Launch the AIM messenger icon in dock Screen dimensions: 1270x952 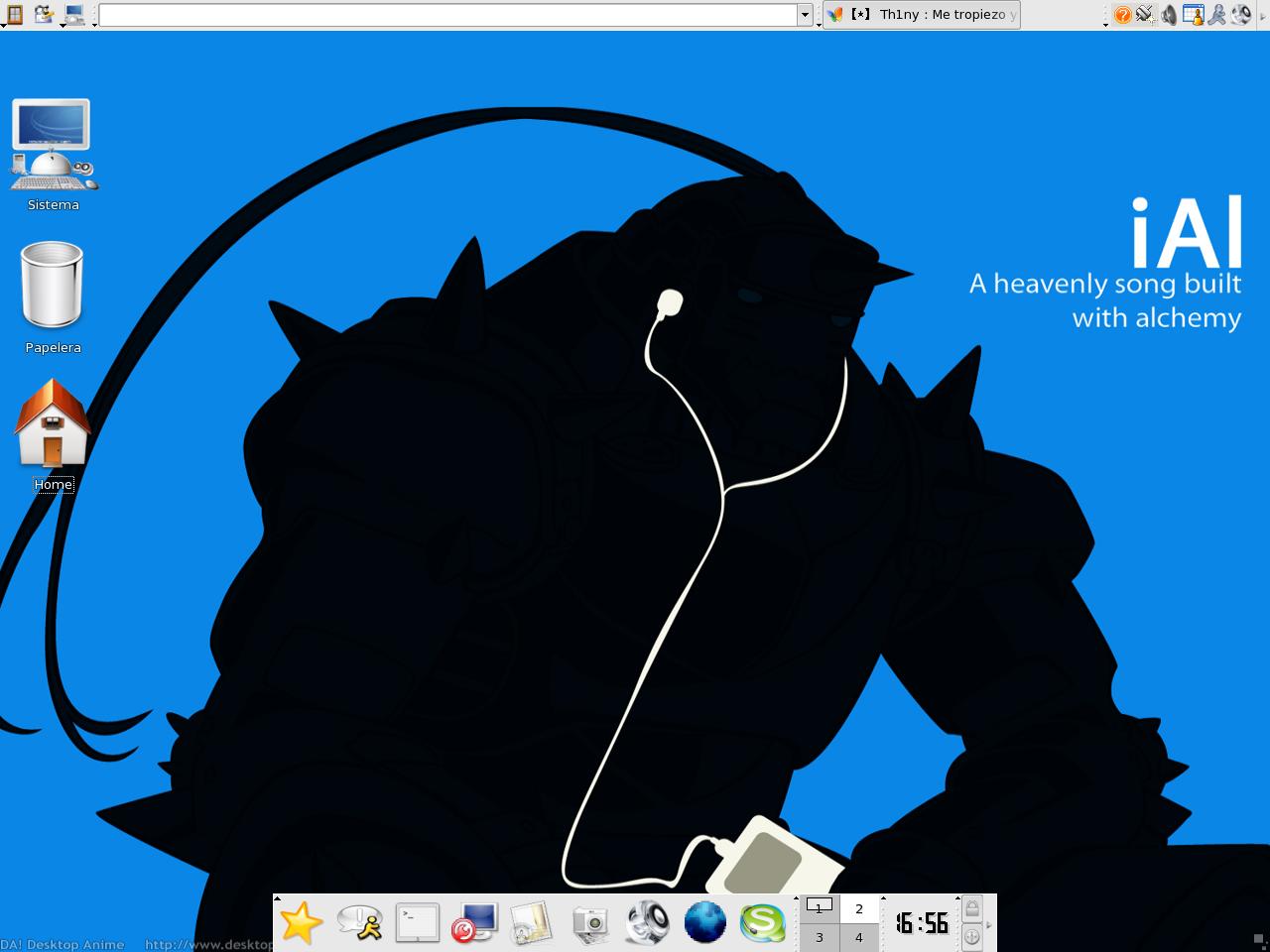click(359, 923)
